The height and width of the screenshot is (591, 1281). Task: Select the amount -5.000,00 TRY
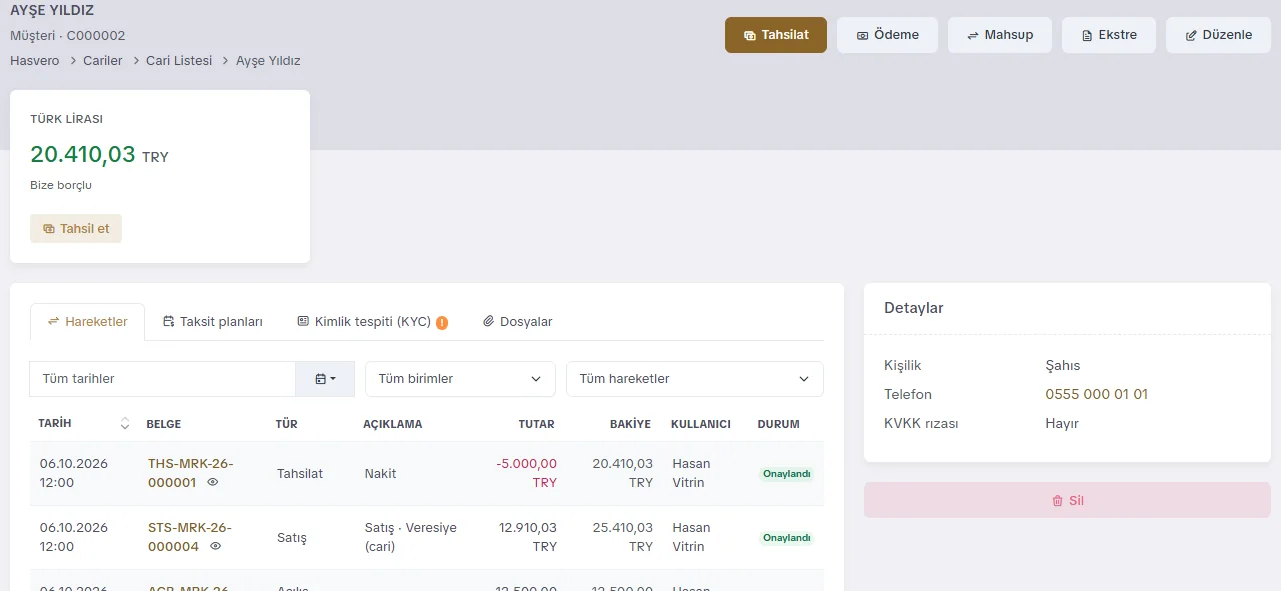(x=527, y=473)
